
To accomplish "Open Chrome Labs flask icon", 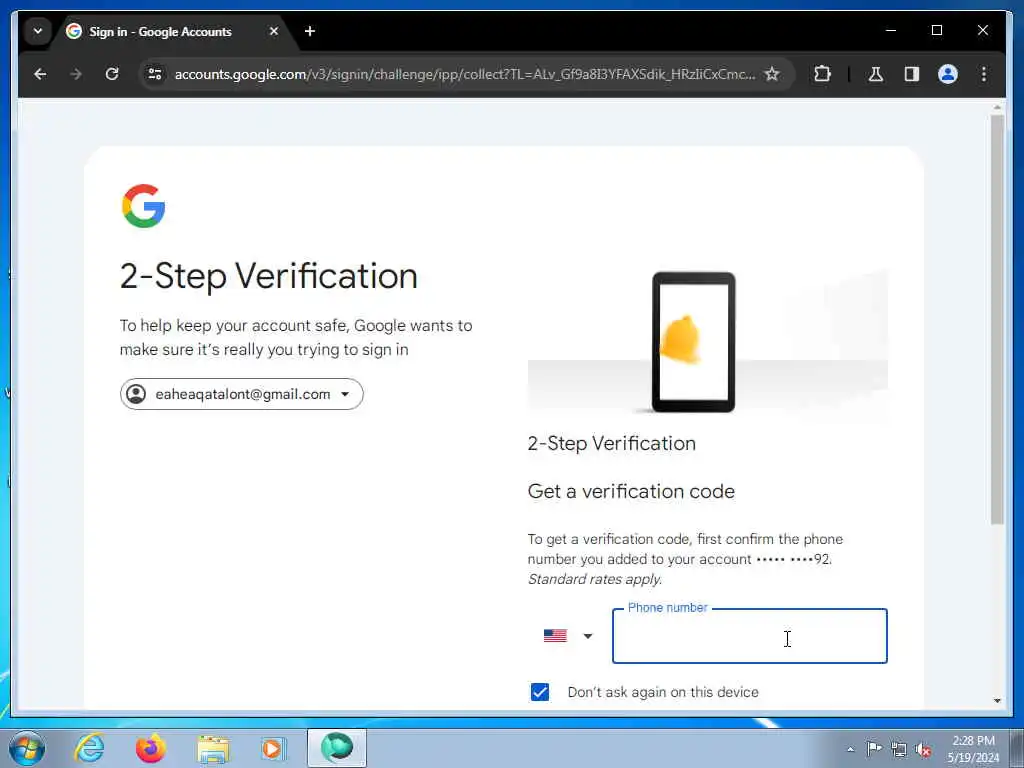I will tap(876, 74).
